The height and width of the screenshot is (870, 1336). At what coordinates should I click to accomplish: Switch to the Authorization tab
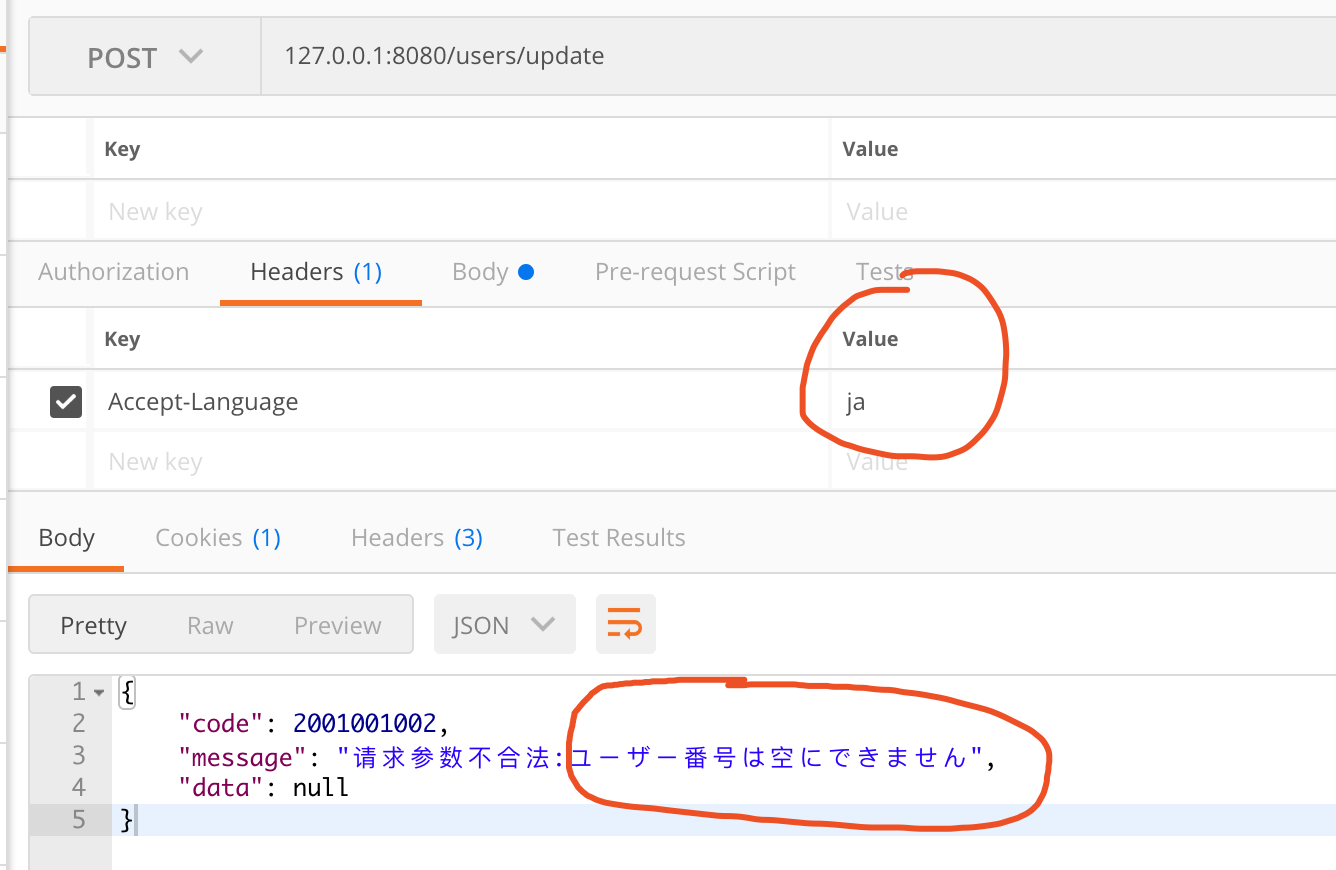[x=113, y=272]
